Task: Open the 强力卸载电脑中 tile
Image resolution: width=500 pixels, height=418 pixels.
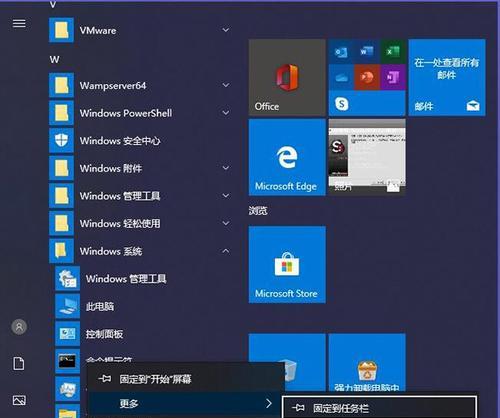Action: 367,362
